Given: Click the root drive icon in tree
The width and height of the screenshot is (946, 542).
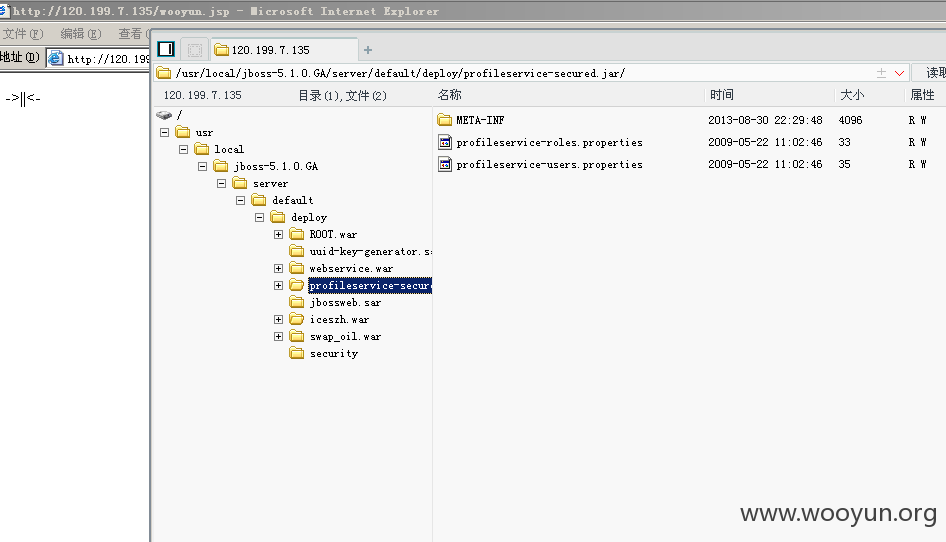Looking at the screenshot, I should 163,115.
